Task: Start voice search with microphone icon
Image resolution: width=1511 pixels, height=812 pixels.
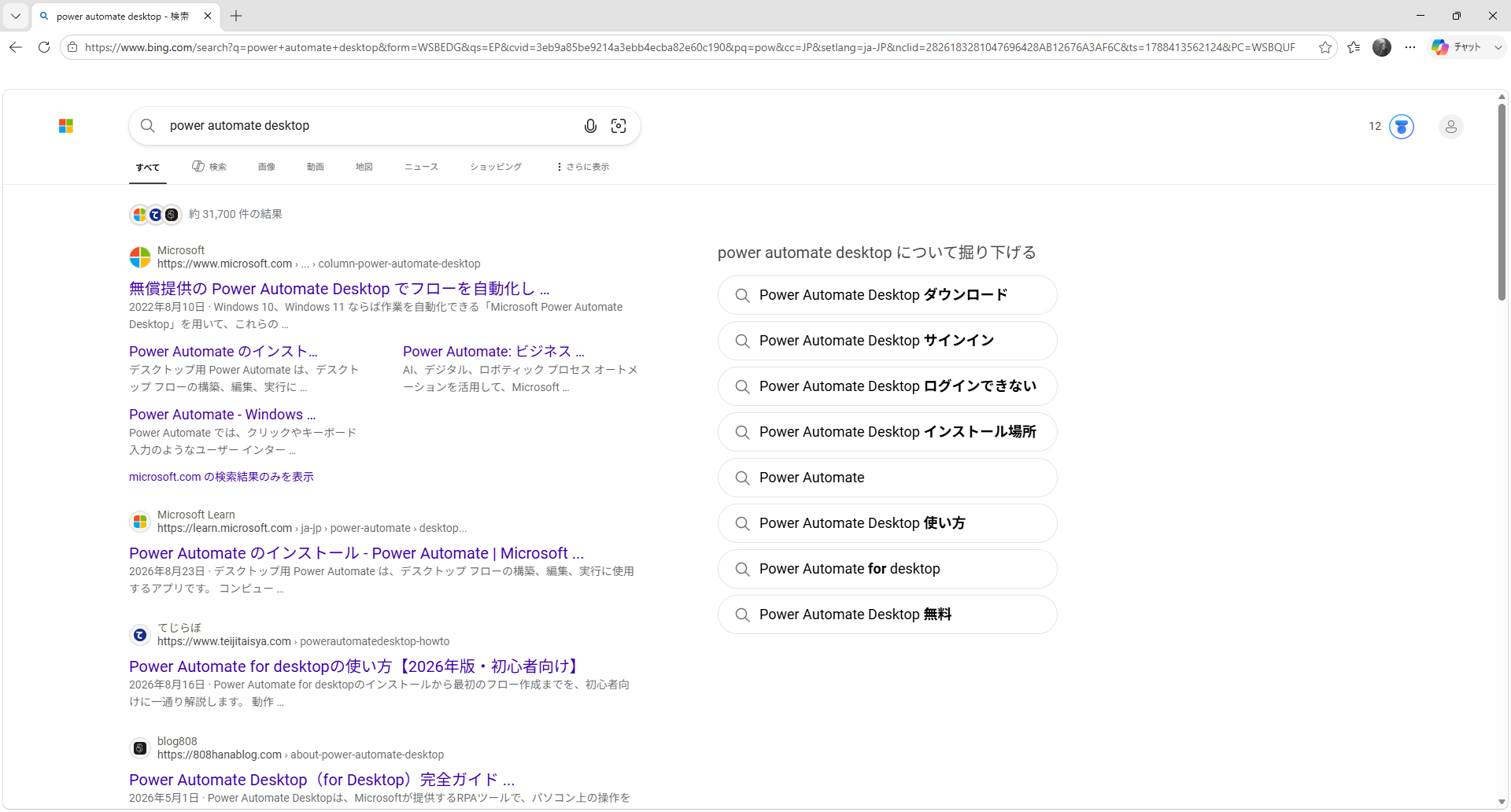Action: pos(590,126)
